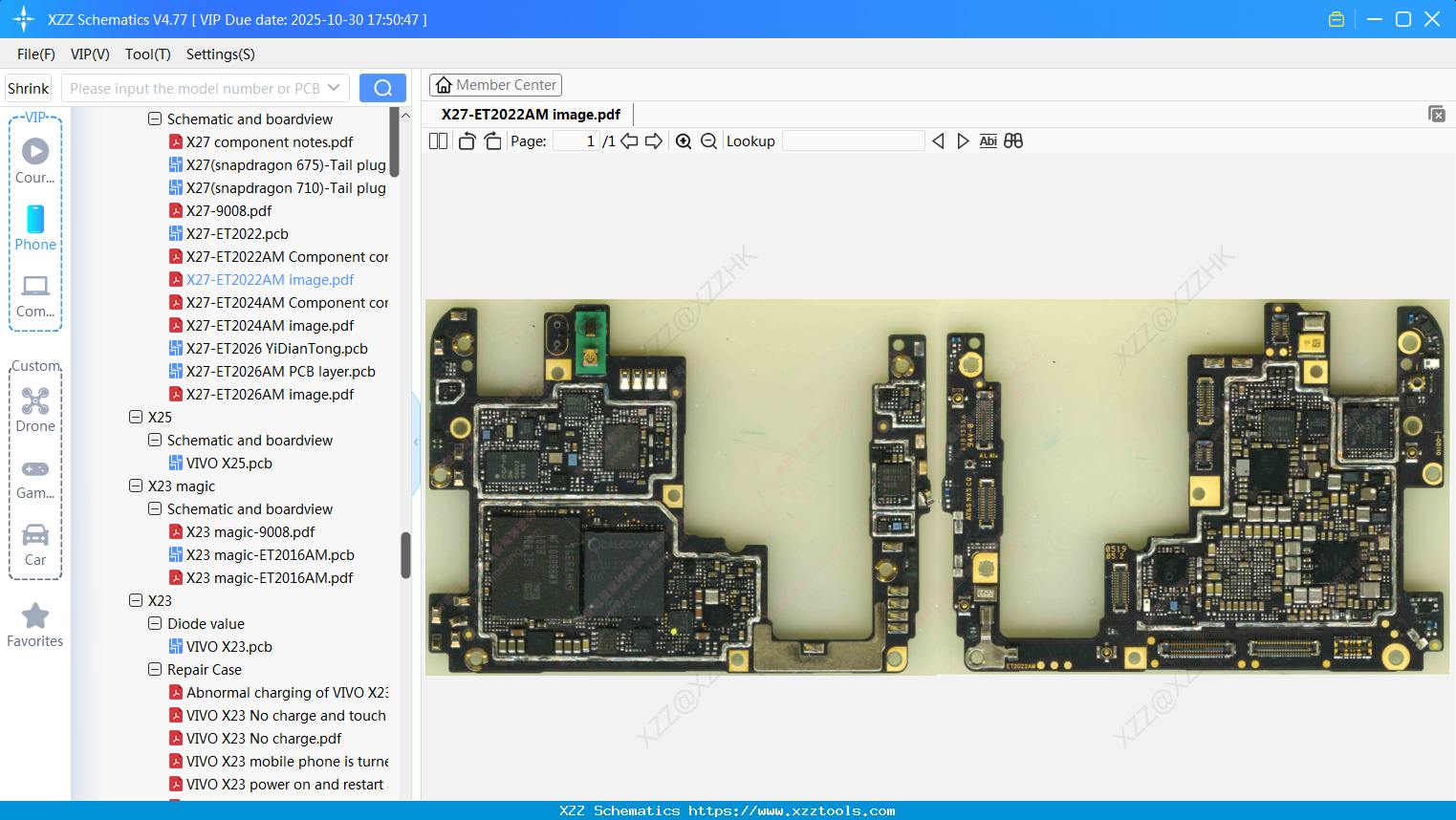Open Favorites in the sidebar
The width and height of the screenshot is (1456, 820).
pos(35,625)
